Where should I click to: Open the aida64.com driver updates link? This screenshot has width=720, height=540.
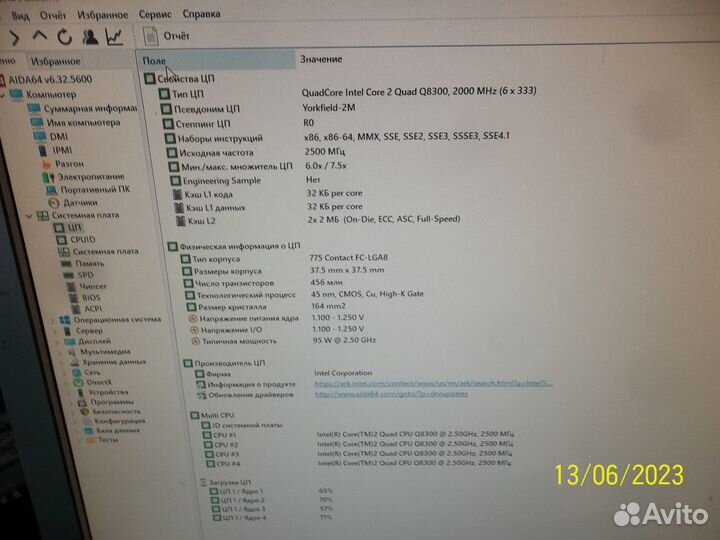[391, 394]
